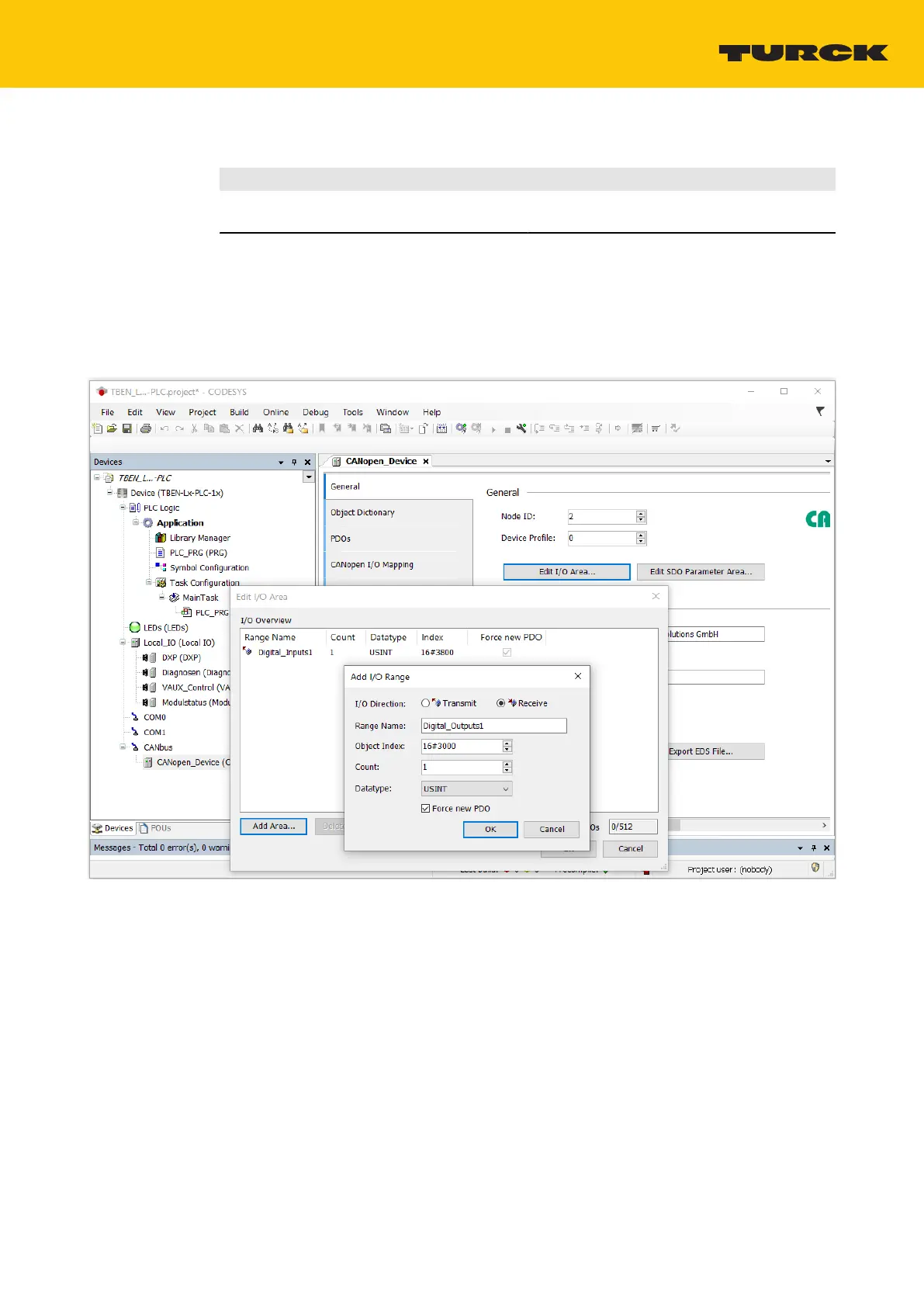924x1307 pixels.
Task: Click Export EDS File... button
Action: (x=715, y=751)
